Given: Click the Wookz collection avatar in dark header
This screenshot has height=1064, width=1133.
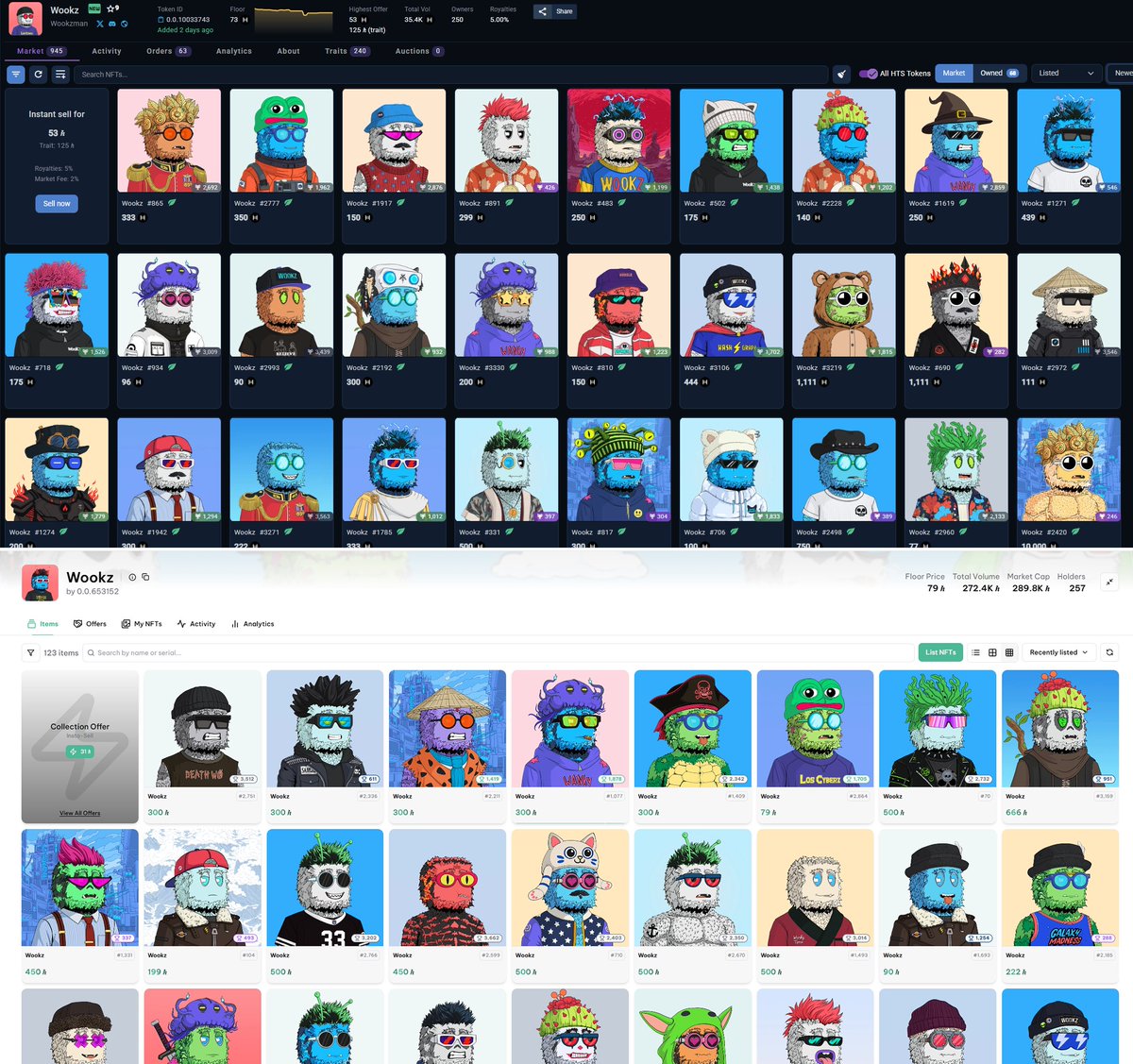Looking at the screenshot, I should click(x=25, y=19).
